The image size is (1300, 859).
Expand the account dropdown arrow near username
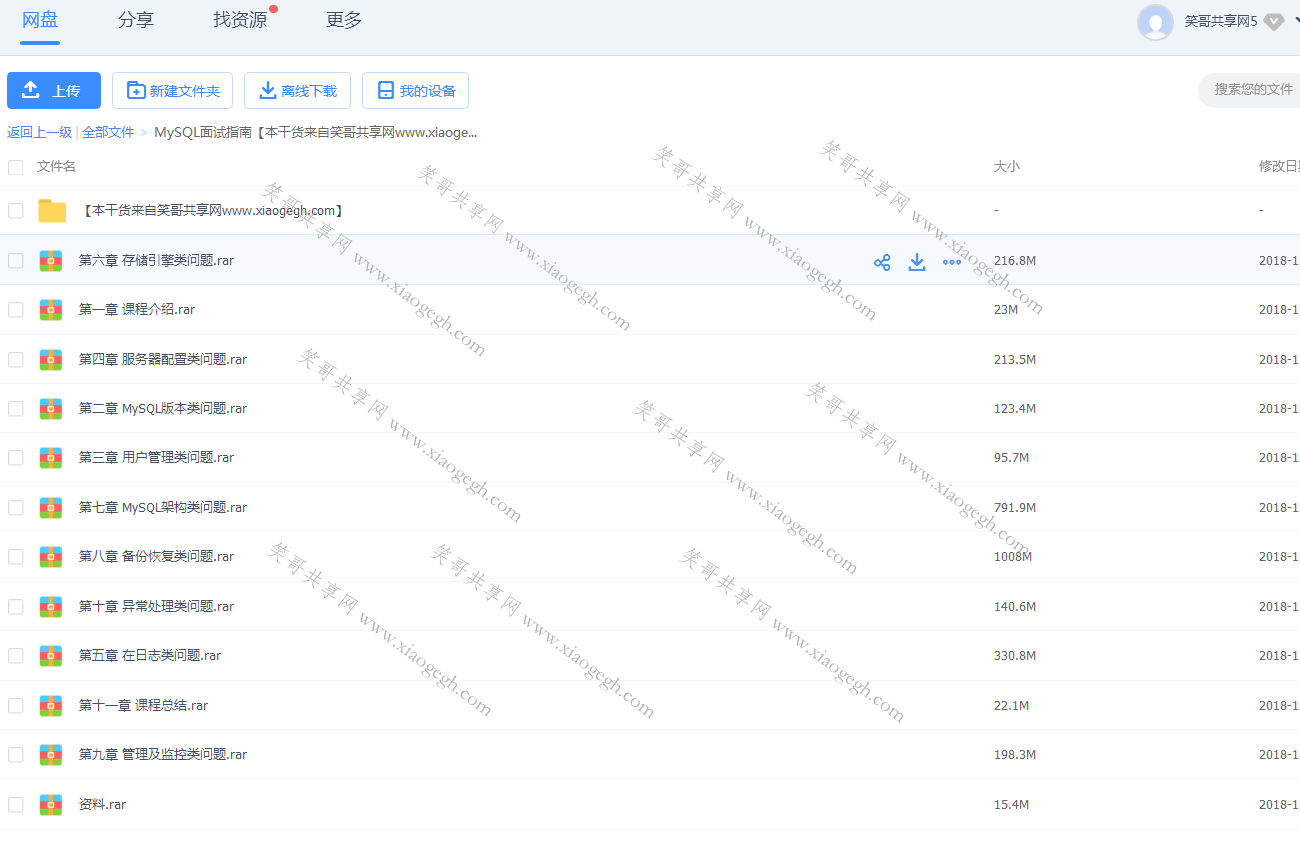click(1296, 21)
